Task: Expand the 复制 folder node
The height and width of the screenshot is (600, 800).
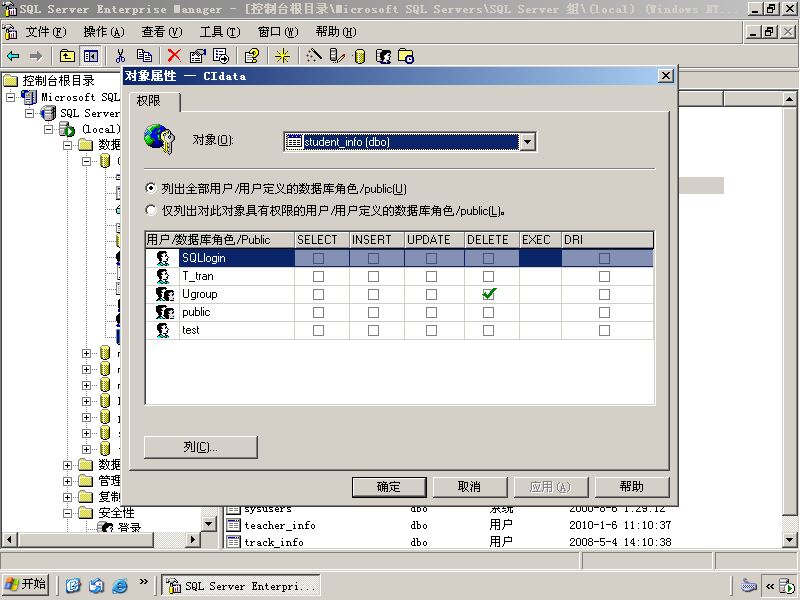Action: point(67,497)
